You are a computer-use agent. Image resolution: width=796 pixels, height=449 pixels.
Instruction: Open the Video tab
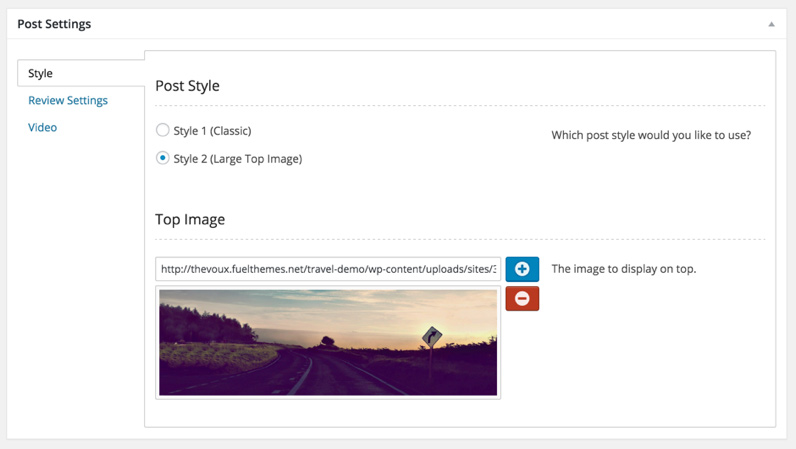click(43, 127)
